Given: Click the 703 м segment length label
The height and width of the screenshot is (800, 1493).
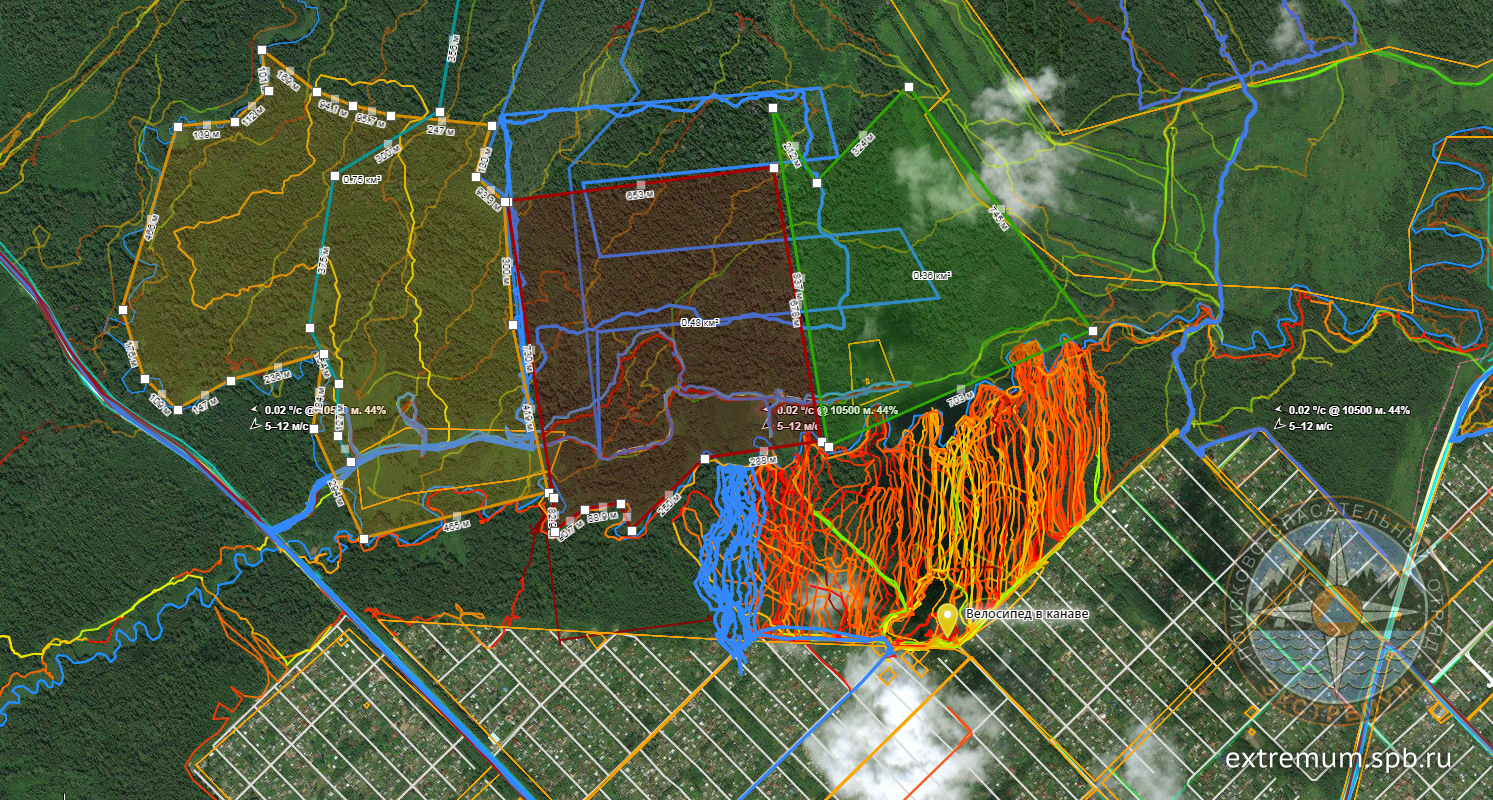Looking at the screenshot, I should point(960,400).
